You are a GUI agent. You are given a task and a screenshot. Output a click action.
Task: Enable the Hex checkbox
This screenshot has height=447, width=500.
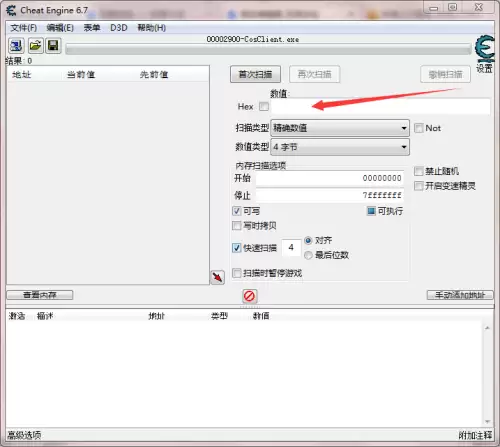(264, 107)
